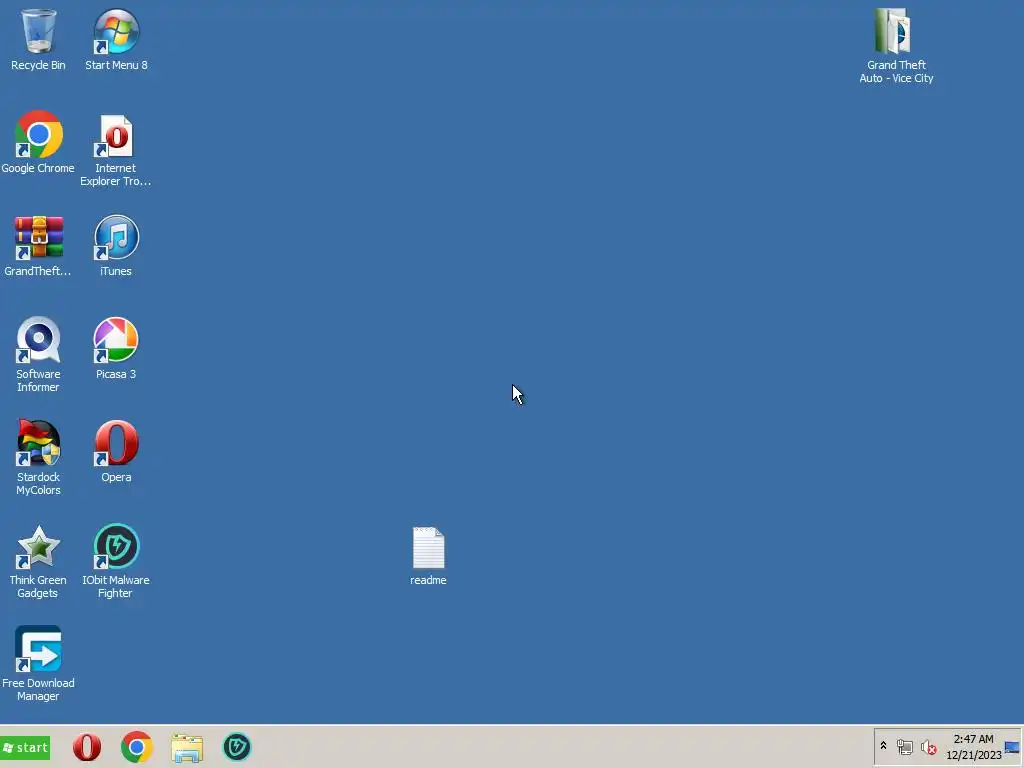This screenshot has width=1024, height=768.
Task: Open the green start button
Action: tap(25, 748)
